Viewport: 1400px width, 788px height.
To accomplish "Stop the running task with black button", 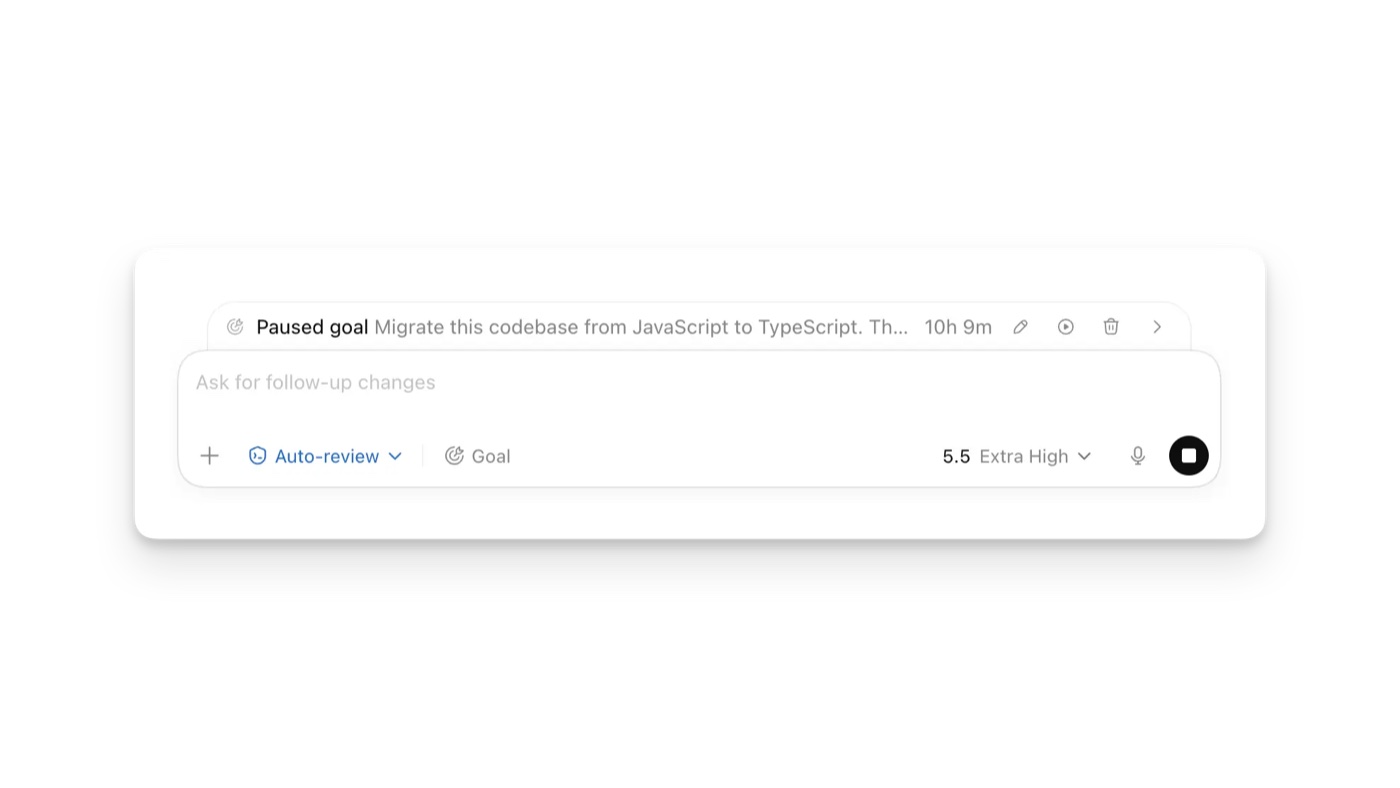I will click(x=1189, y=456).
